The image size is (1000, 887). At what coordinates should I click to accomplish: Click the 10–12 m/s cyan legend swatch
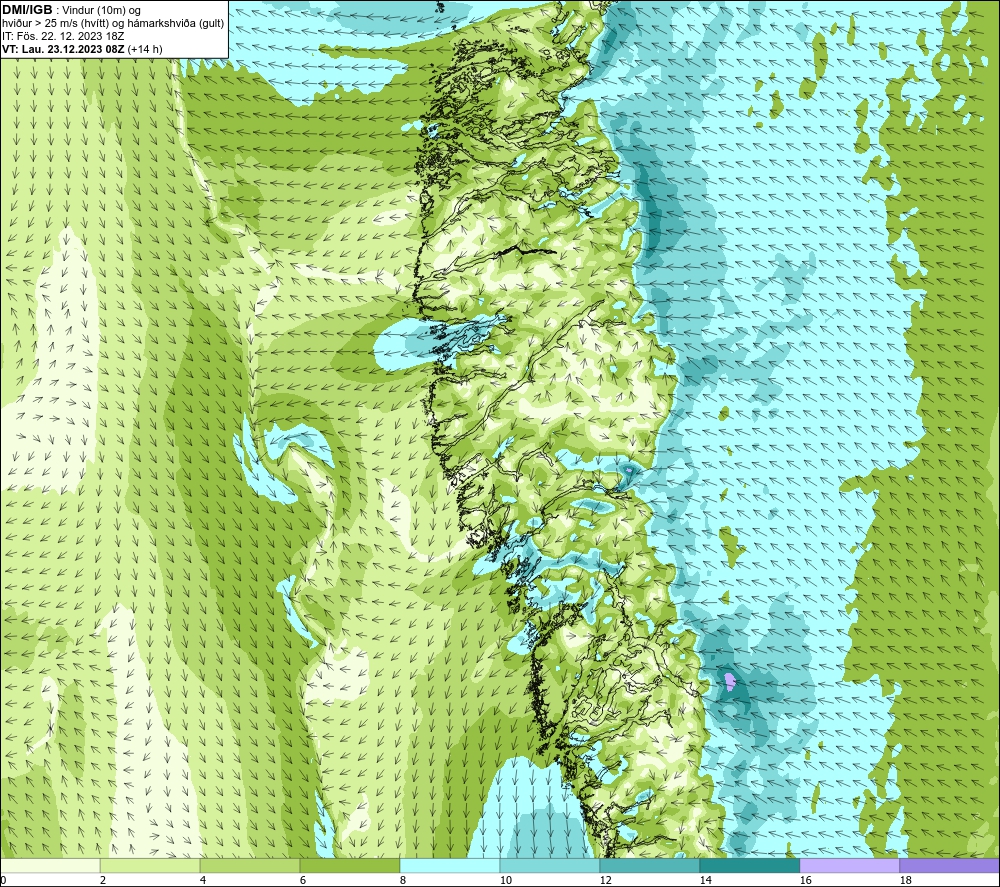coord(550,865)
